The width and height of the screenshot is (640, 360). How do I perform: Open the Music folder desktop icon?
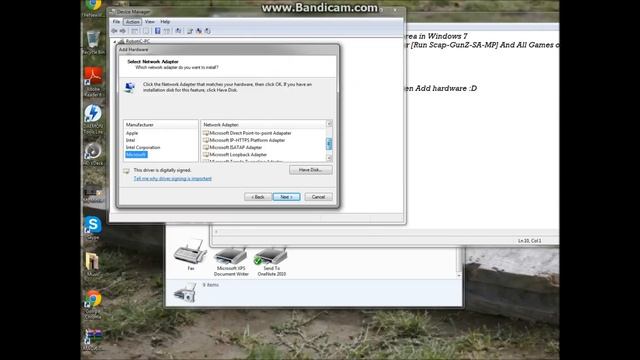(x=92, y=264)
